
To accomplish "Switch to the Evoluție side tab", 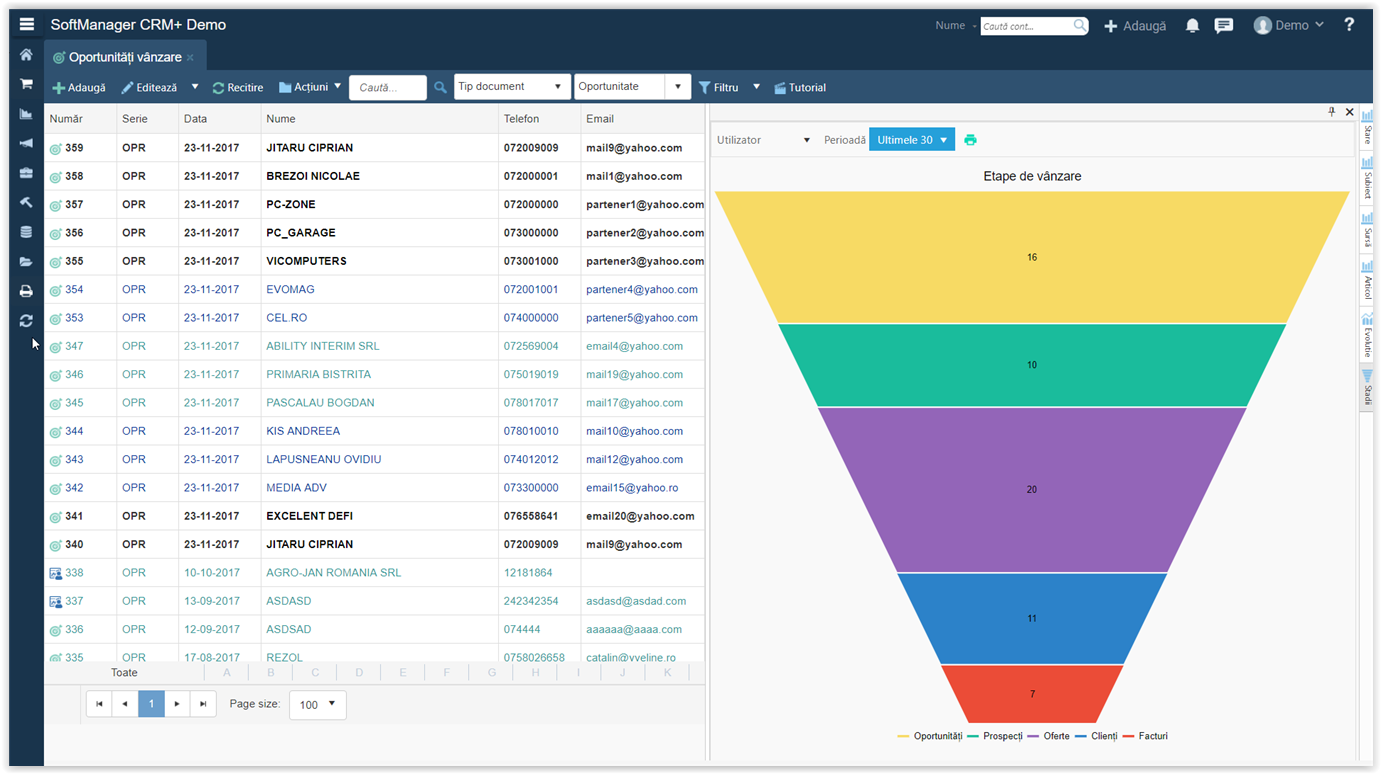I will pos(1367,336).
